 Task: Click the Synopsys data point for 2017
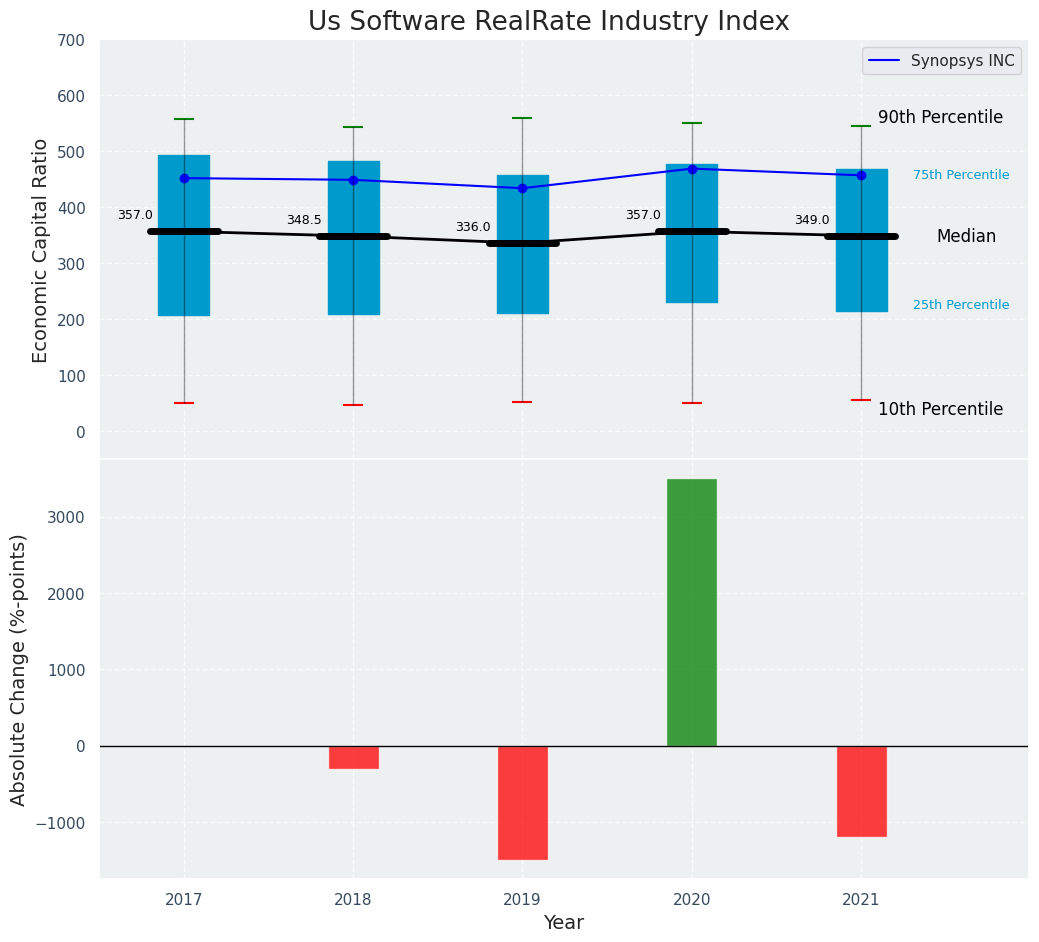pyautogui.click(x=184, y=178)
